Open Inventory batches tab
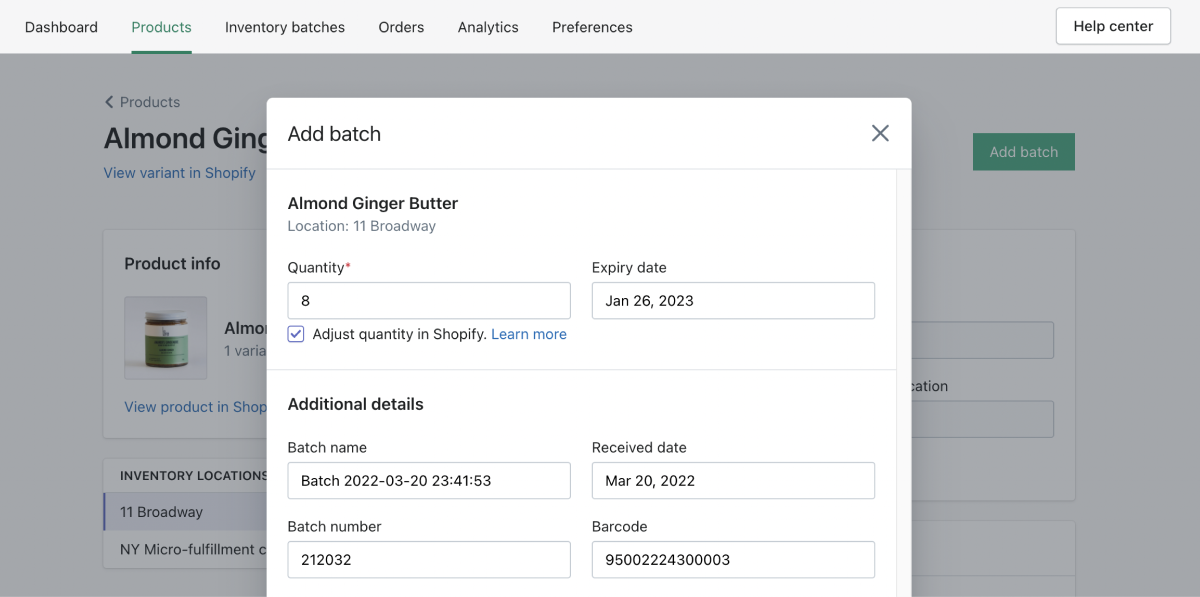1200x597 pixels. (285, 27)
